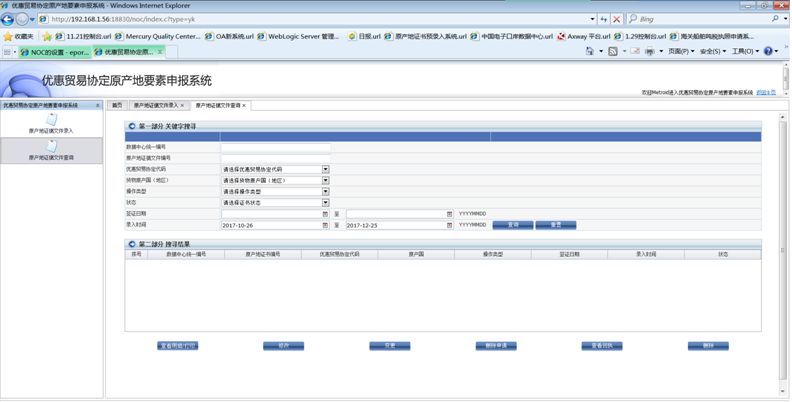The height and width of the screenshot is (402, 792).
Task: Click the Home icon in IE command bar
Action: tap(589, 51)
